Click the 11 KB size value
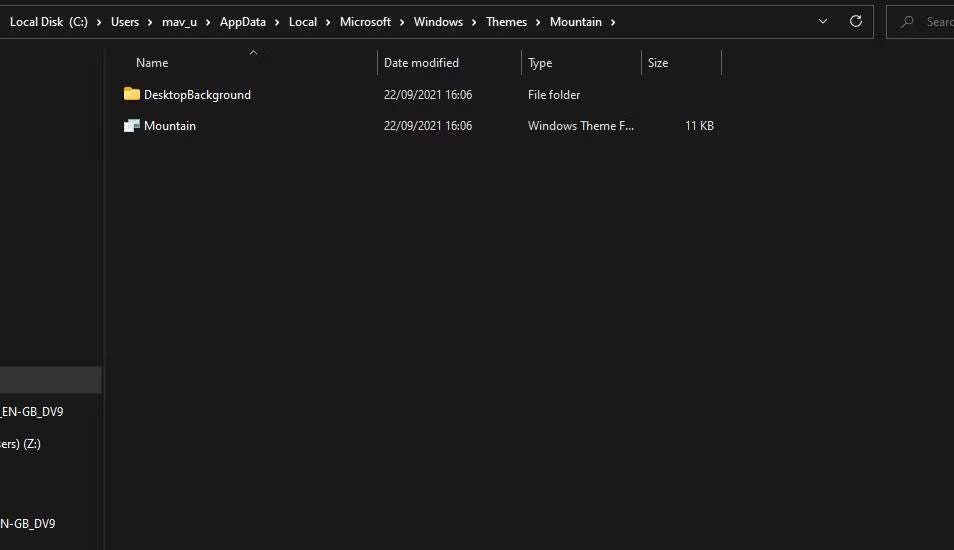Viewport: 954px width, 550px height. click(699, 126)
